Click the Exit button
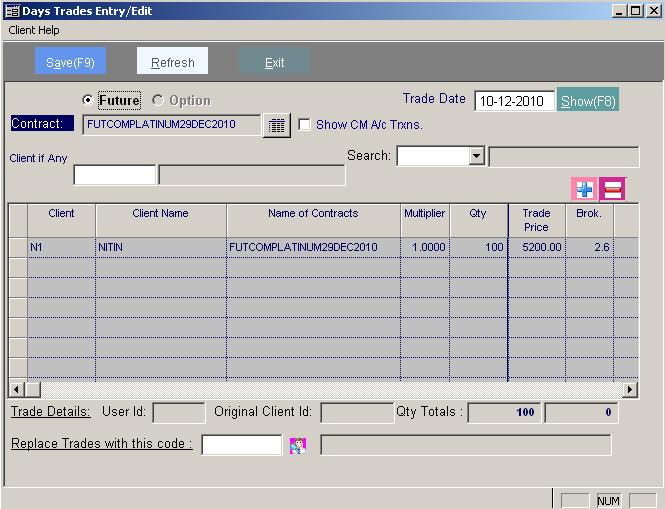This screenshot has height=509, width=665. tap(274, 62)
